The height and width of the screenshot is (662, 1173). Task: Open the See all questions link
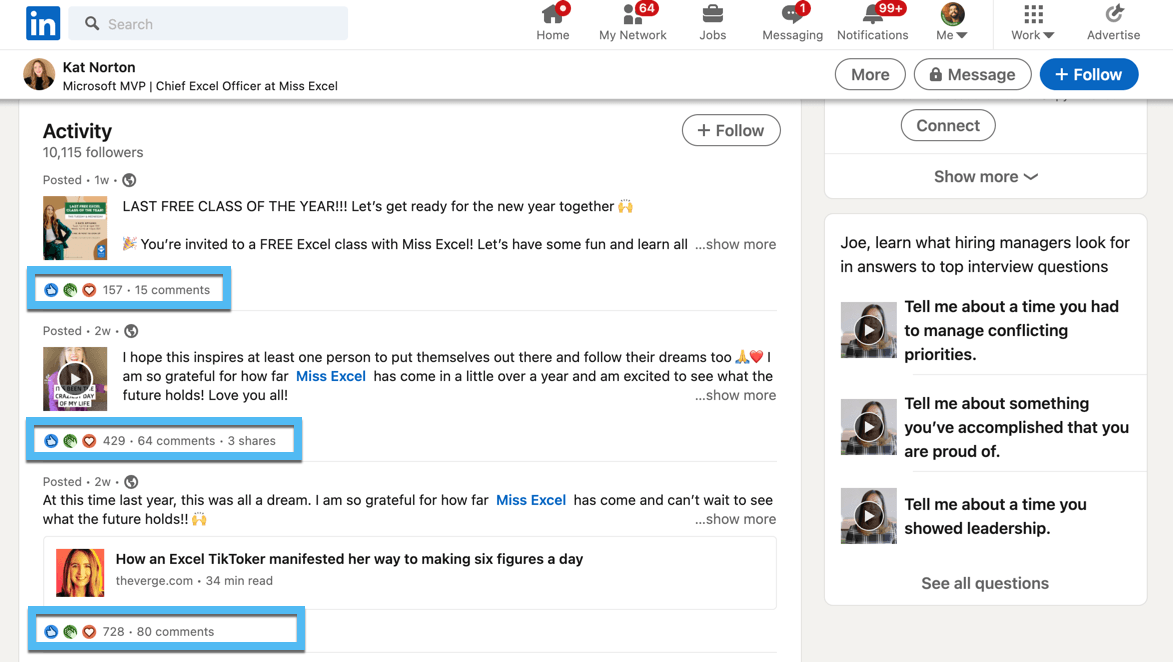click(984, 584)
